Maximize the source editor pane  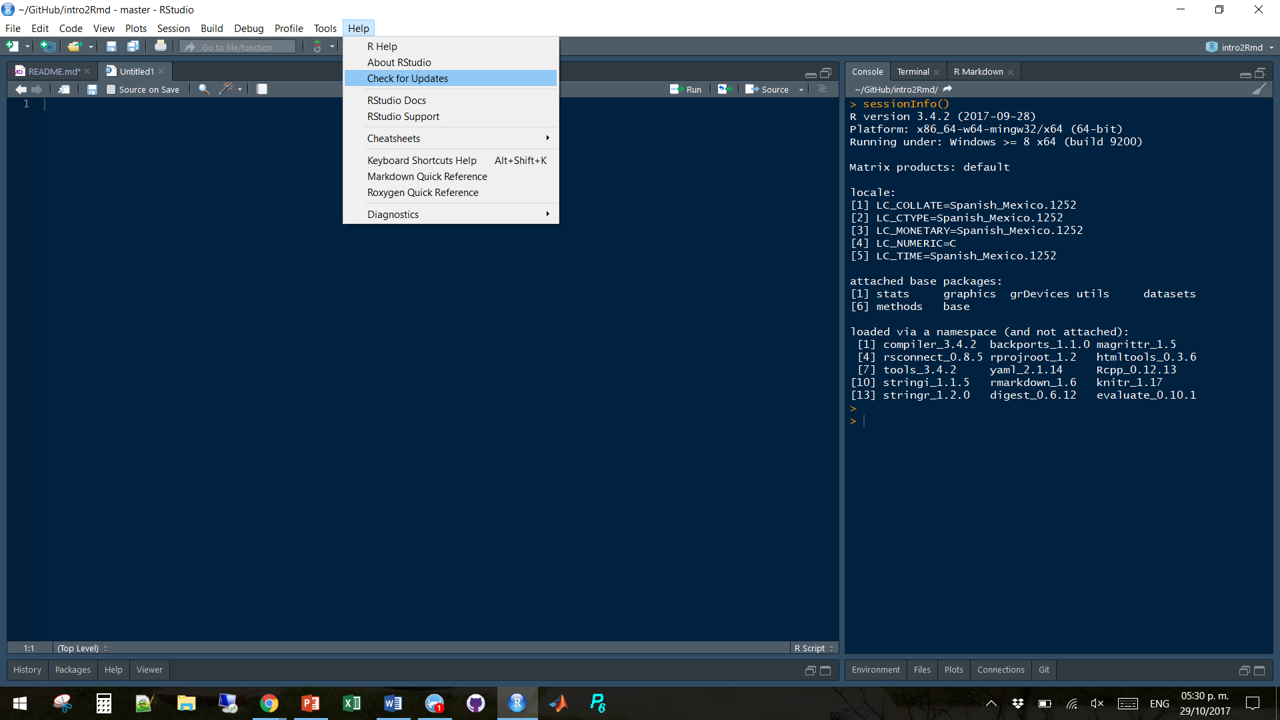pos(826,73)
